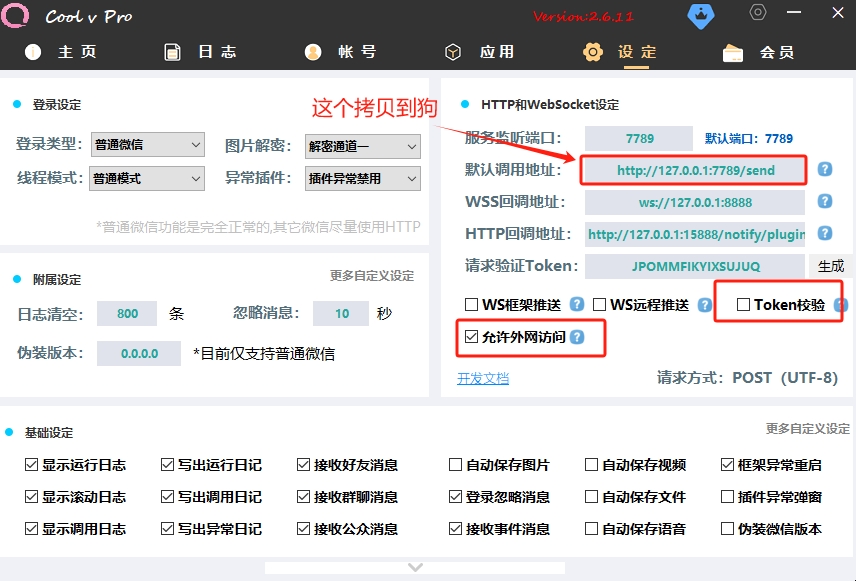Click the 日志清空 count field
This screenshot has width=856, height=581.
pyautogui.click(x=127, y=313)
